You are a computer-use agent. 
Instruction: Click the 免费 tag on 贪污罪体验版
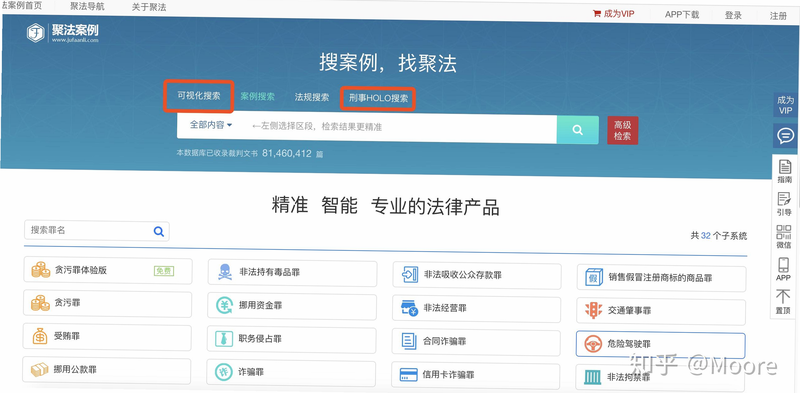[x=164, y=271]
